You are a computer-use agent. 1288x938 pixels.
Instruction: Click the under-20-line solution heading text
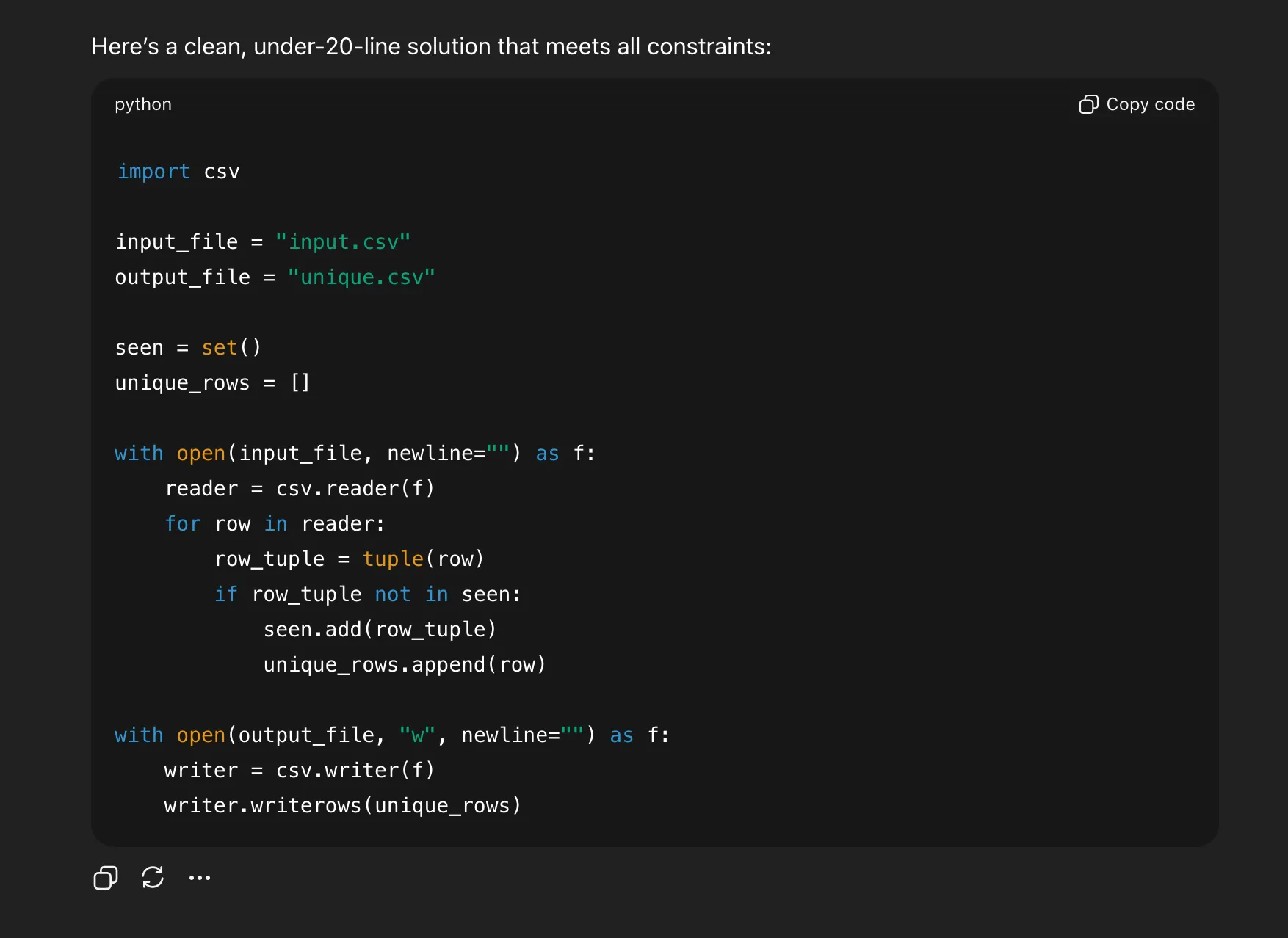430,46
